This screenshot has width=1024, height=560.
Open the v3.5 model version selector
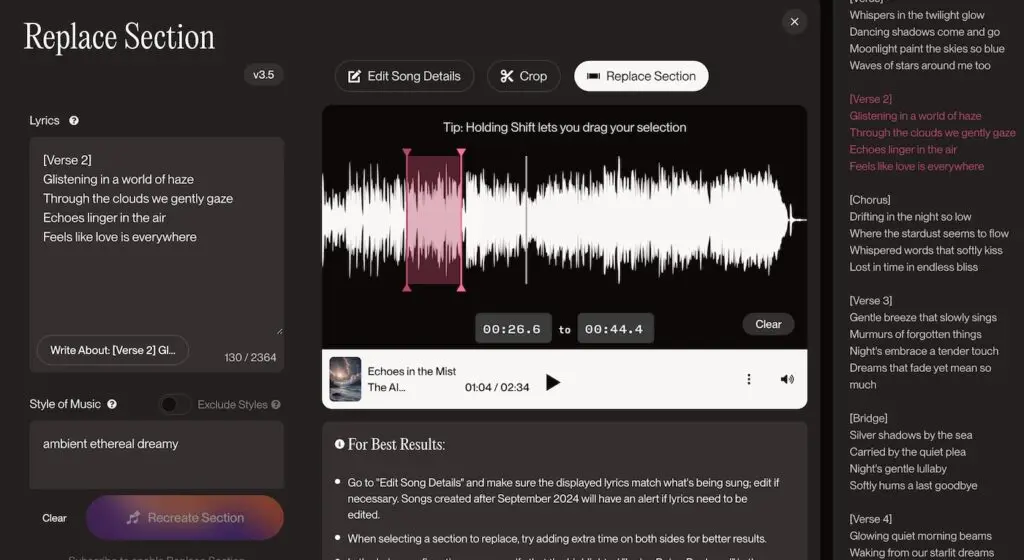pos(263,75)
